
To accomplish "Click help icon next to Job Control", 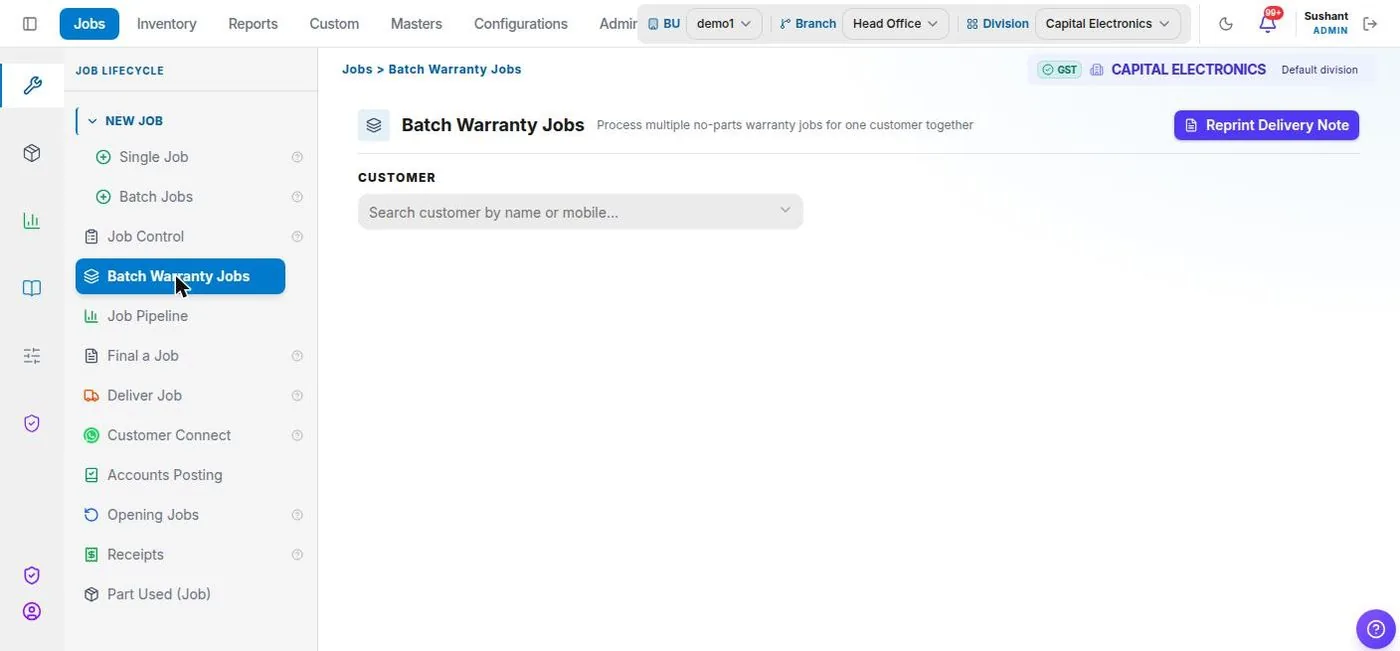I will [x=297, y=237].
